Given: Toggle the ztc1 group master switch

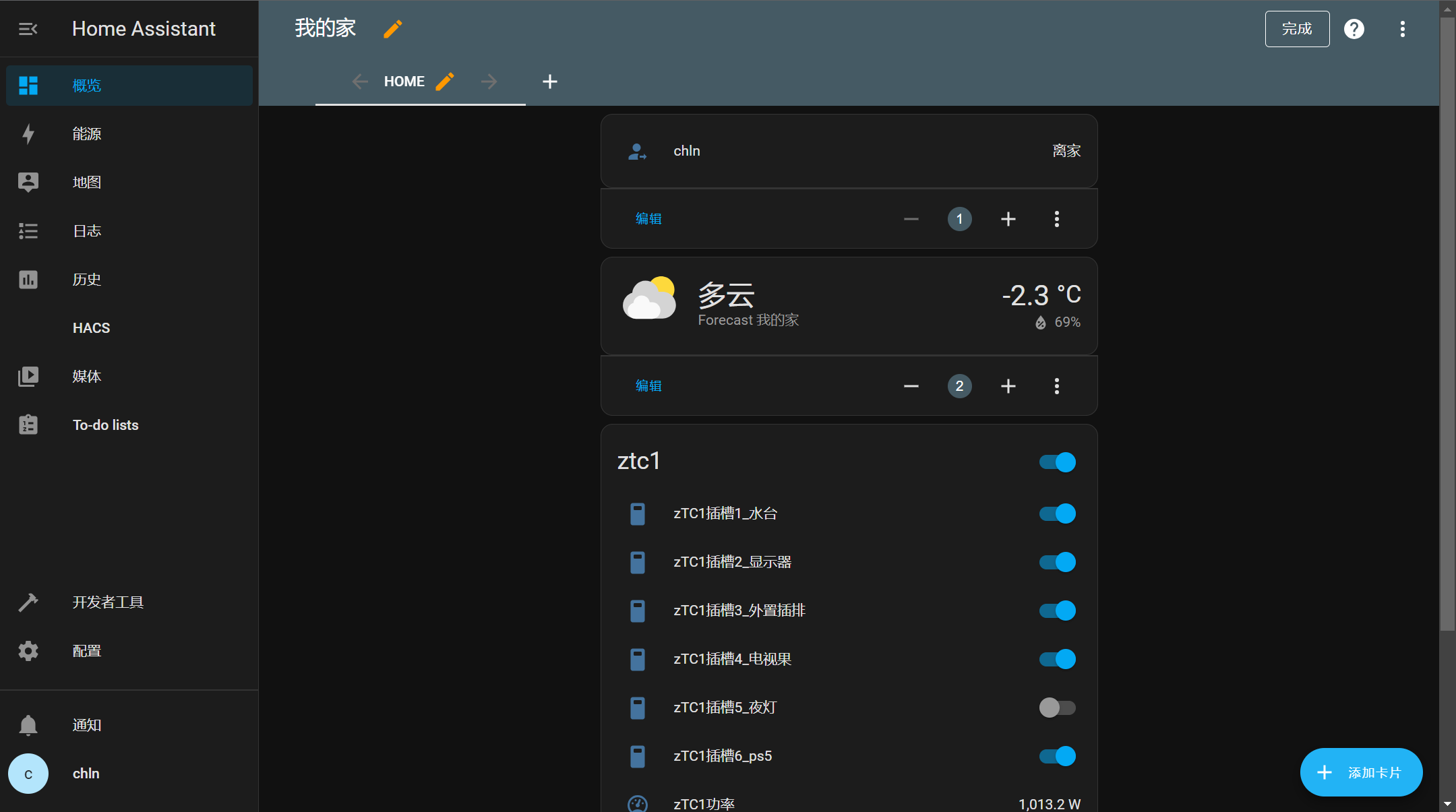Looking at the screenshot, I should click(1058, 462).
